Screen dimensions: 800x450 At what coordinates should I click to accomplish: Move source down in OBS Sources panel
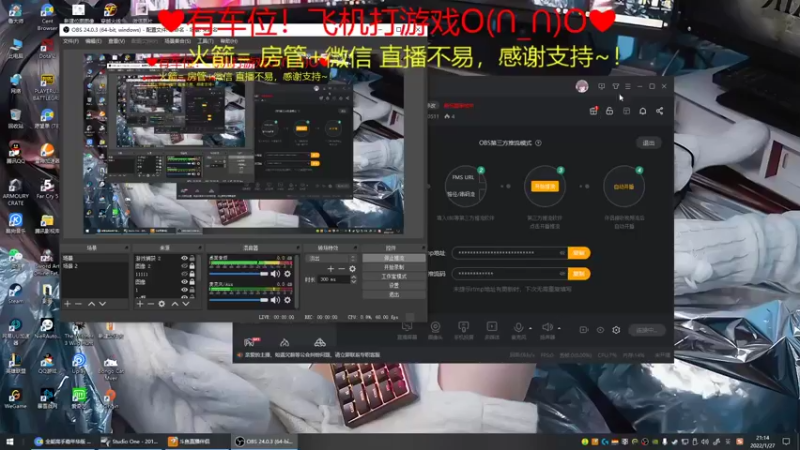pyautogui.click(x=186, y=304)
